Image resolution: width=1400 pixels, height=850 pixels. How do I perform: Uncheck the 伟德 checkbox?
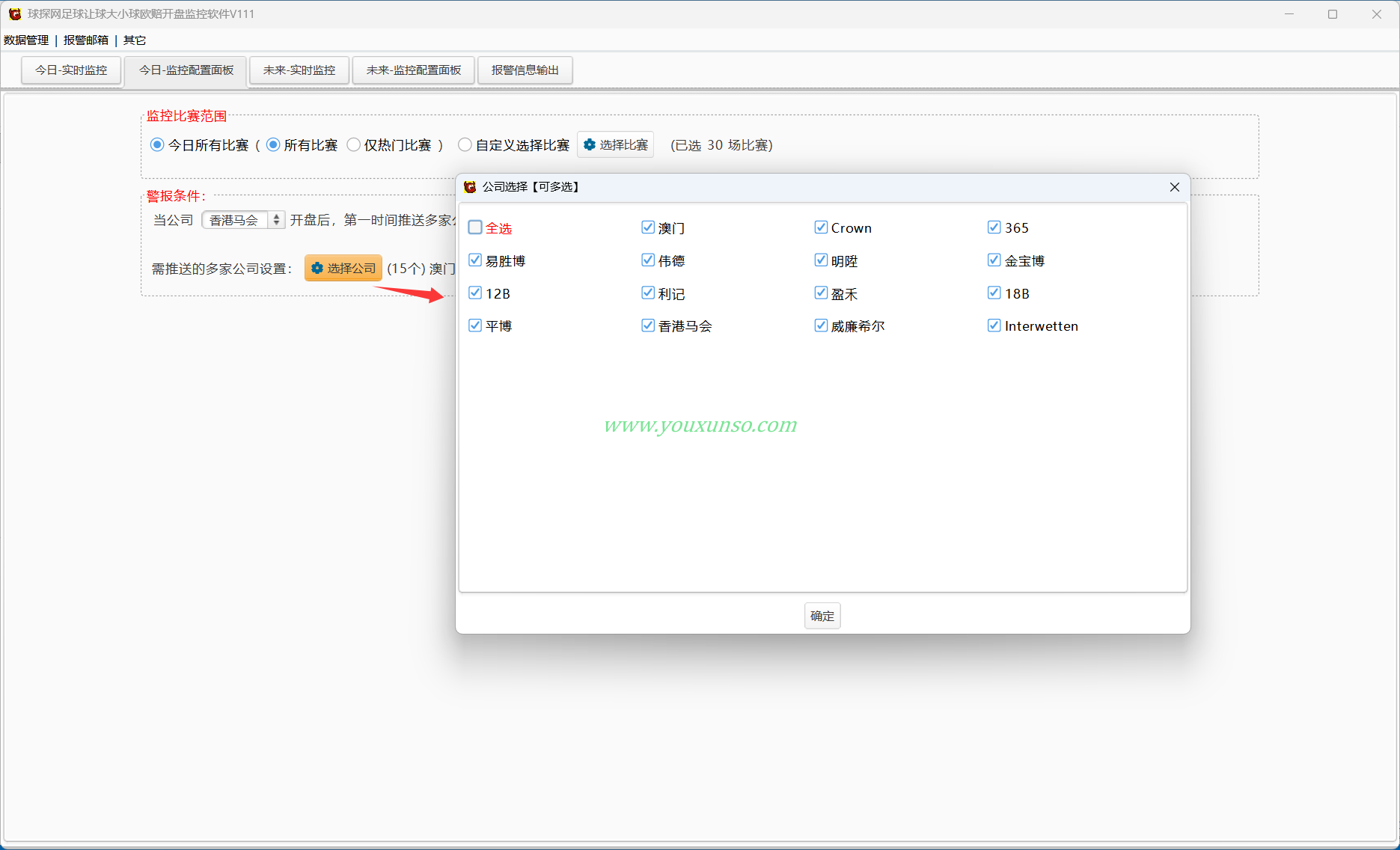648,260
